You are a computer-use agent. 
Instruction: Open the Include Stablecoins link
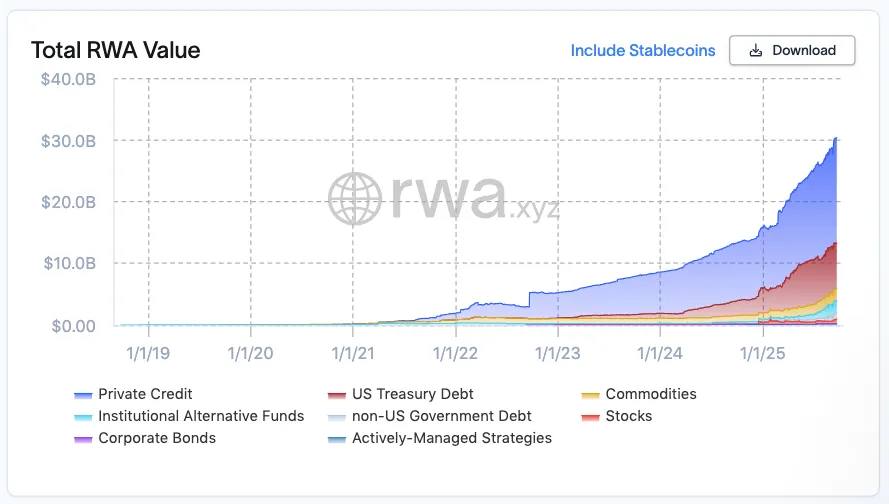point(643,50)
